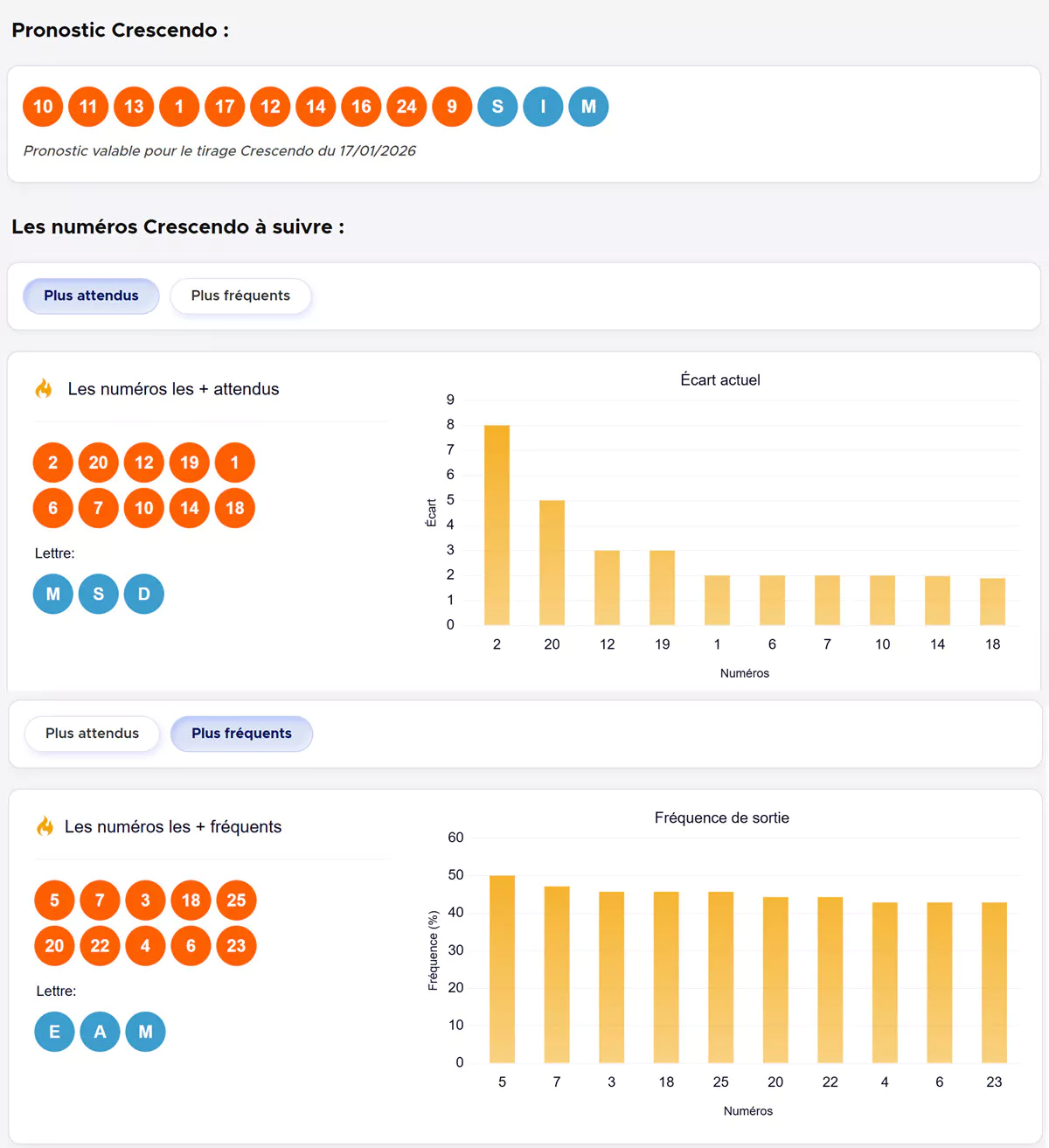Click the 'Écart actuel' chart title

tap(720, 380)
